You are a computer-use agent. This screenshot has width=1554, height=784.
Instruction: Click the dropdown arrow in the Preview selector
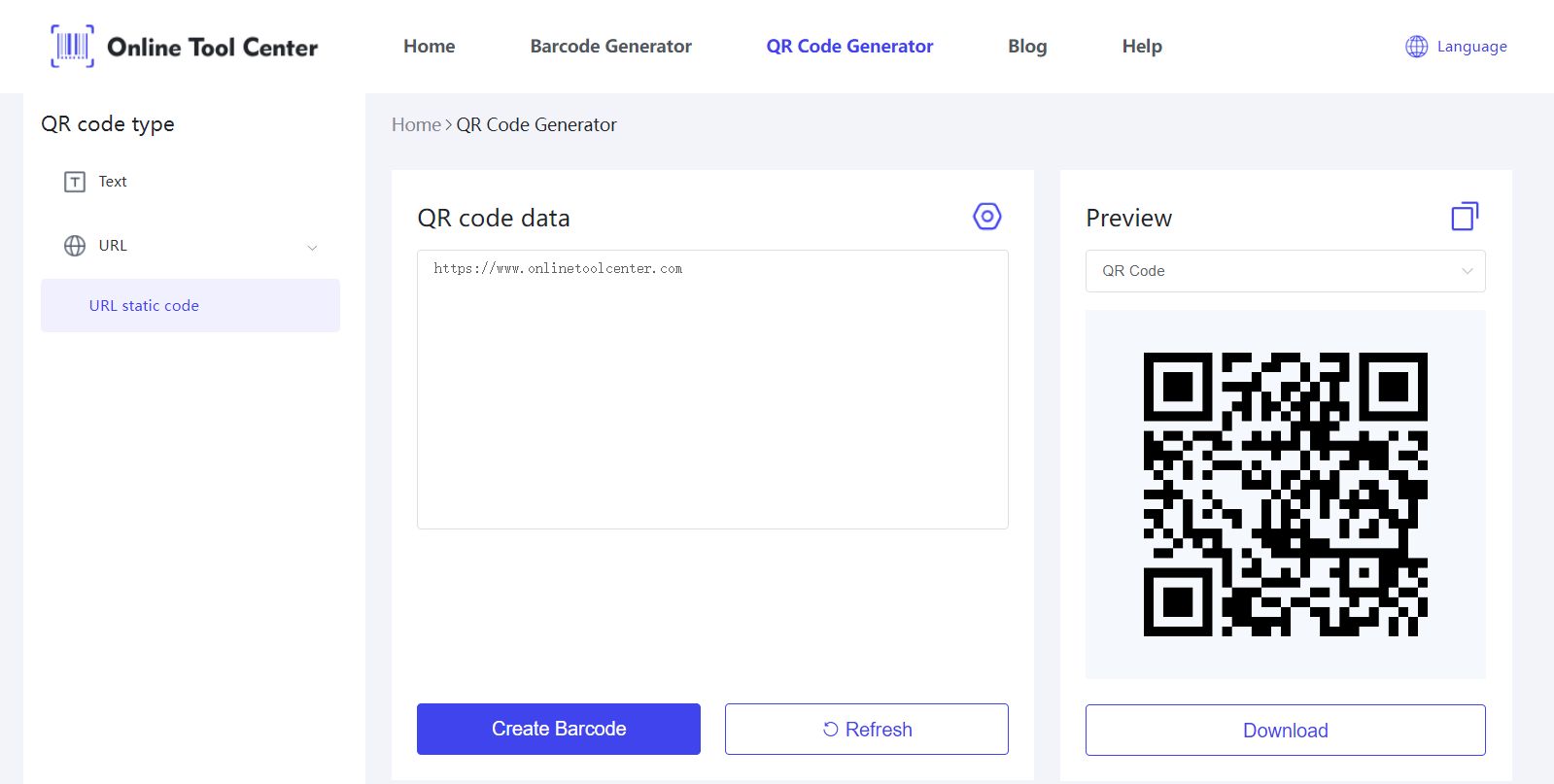click(x=1467, y=271)
